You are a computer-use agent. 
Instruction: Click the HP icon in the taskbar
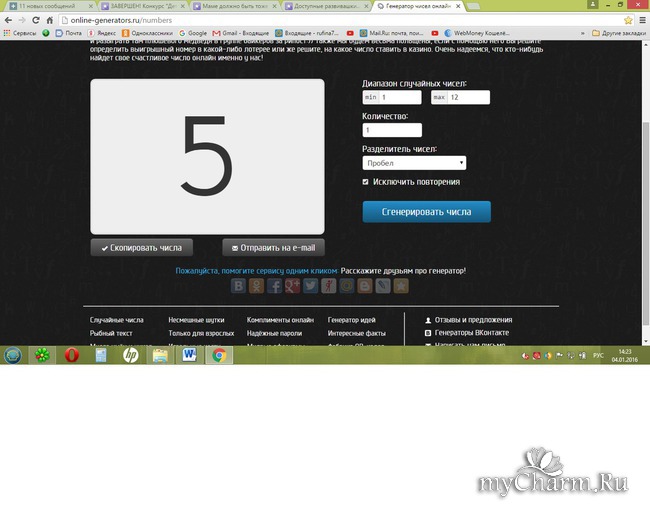130,355
